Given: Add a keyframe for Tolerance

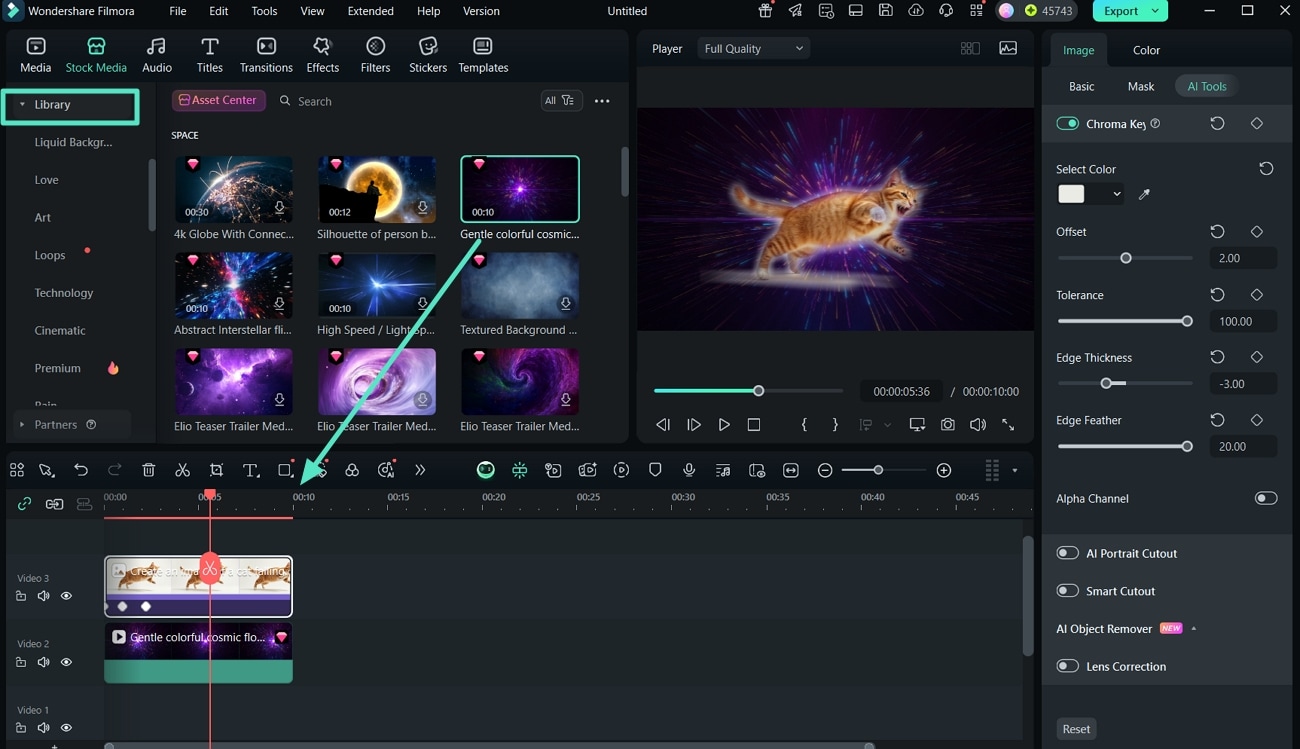Looking at the screenshot, I should point(1257,295).
